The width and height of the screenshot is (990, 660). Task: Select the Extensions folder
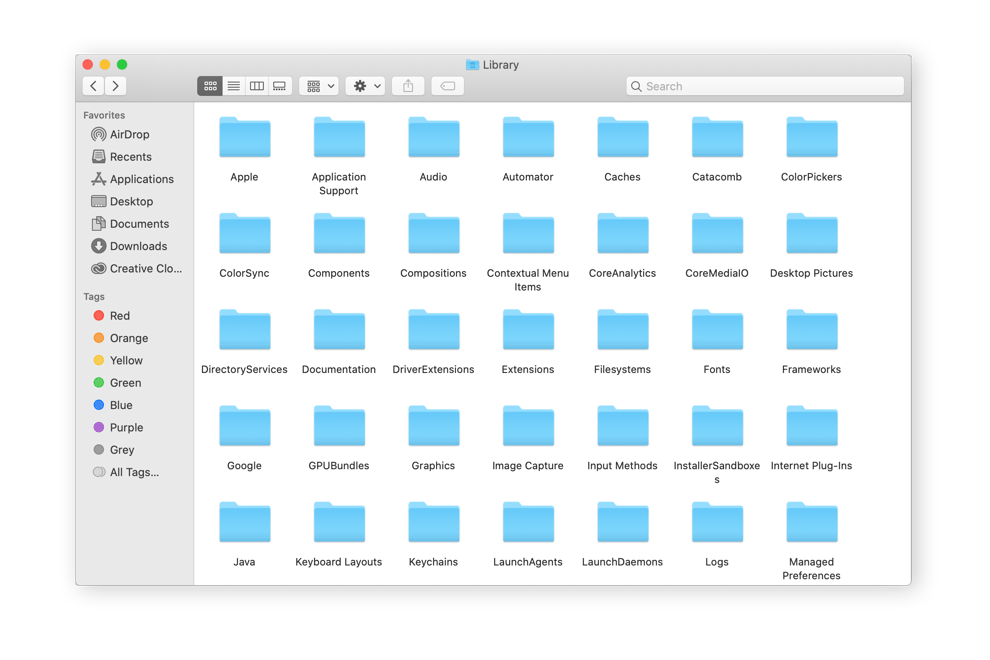click(528, 342)
